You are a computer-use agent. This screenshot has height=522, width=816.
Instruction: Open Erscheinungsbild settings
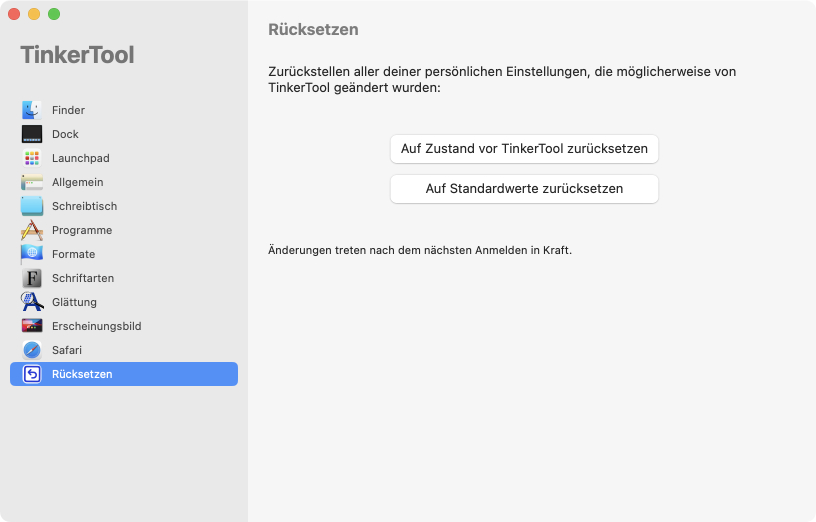(124, 326)
